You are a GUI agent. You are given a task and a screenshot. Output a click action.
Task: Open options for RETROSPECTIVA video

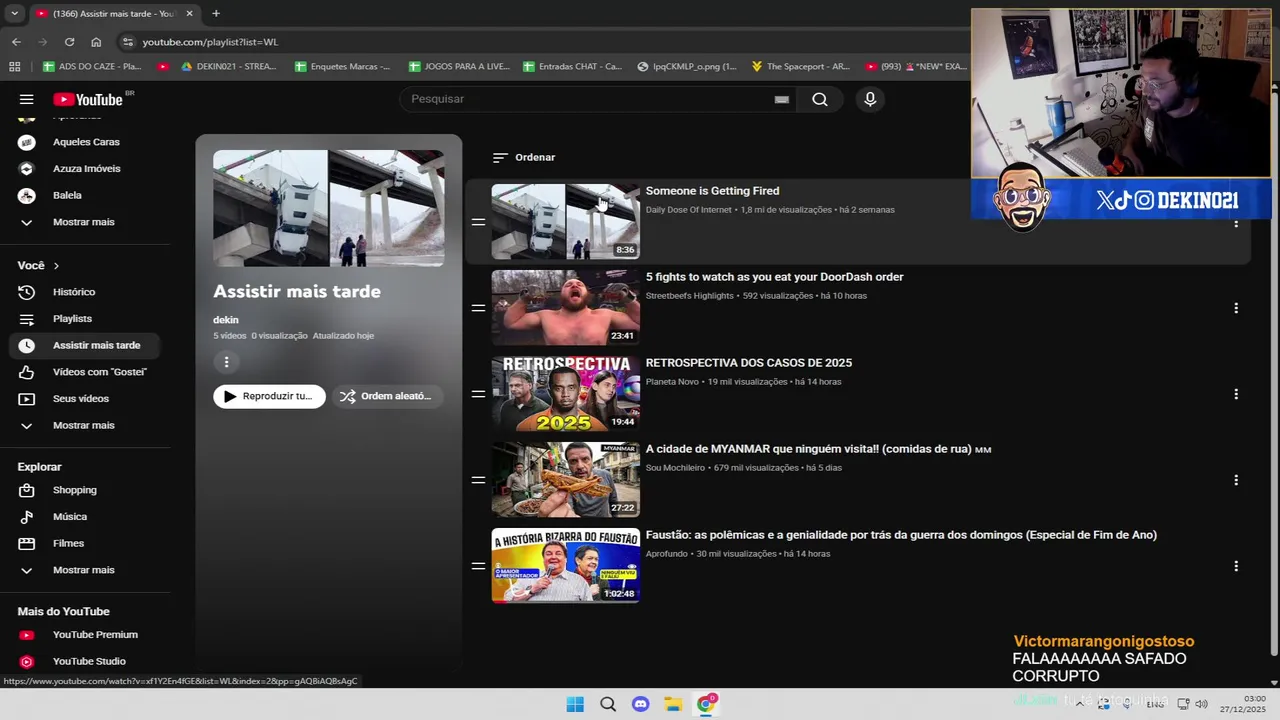pos(1236,394)
